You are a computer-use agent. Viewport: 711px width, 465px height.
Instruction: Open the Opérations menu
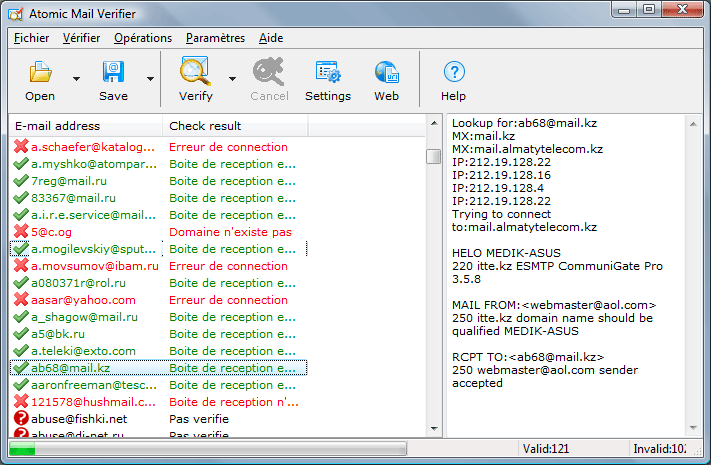tap(143, 38)
